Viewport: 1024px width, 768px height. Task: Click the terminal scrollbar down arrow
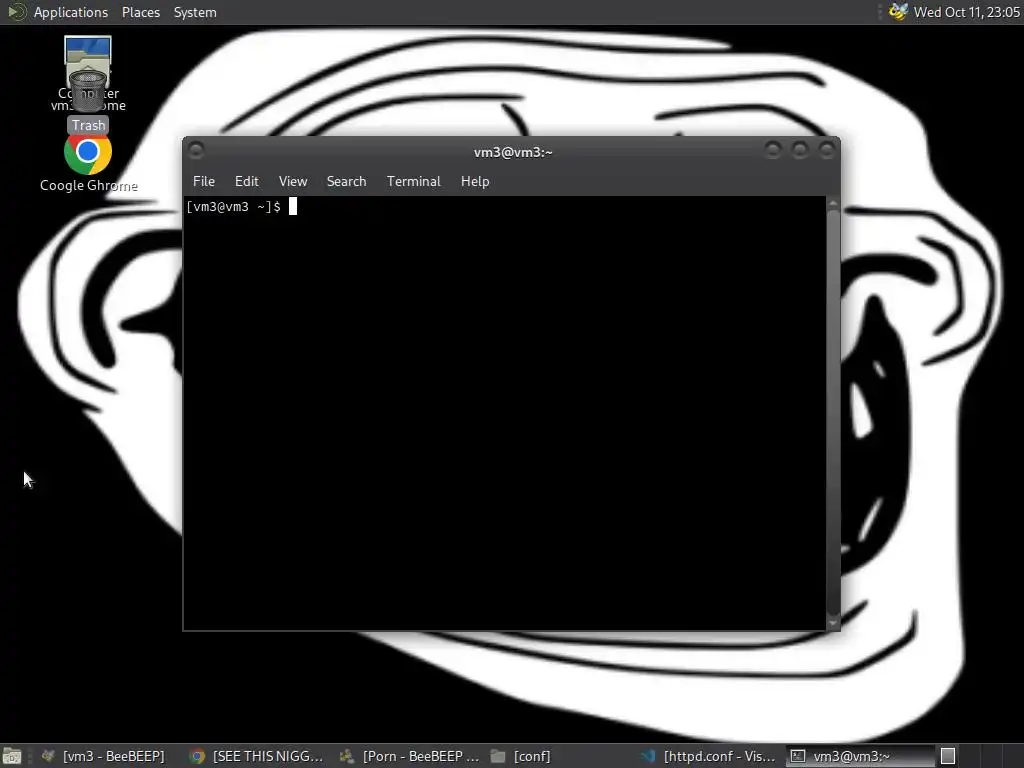833,623
